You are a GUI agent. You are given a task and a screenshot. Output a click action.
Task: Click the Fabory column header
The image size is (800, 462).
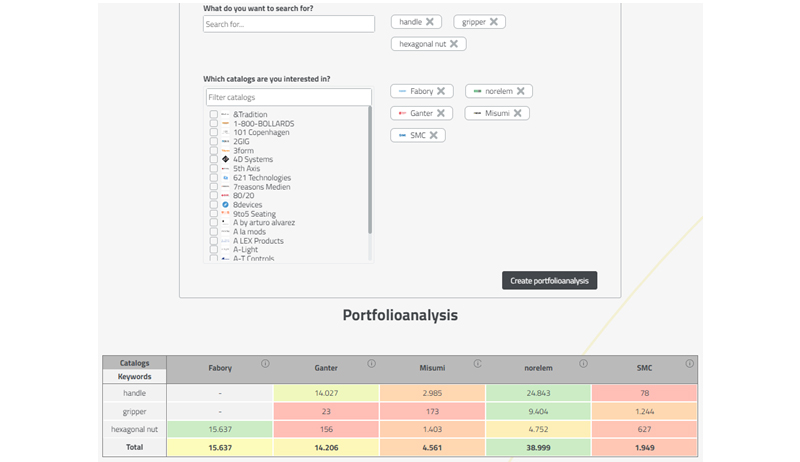220,368
